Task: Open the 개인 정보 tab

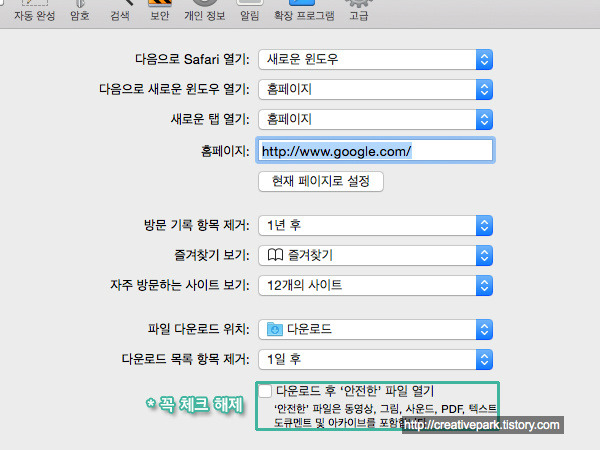Action: tap(204, 11)
